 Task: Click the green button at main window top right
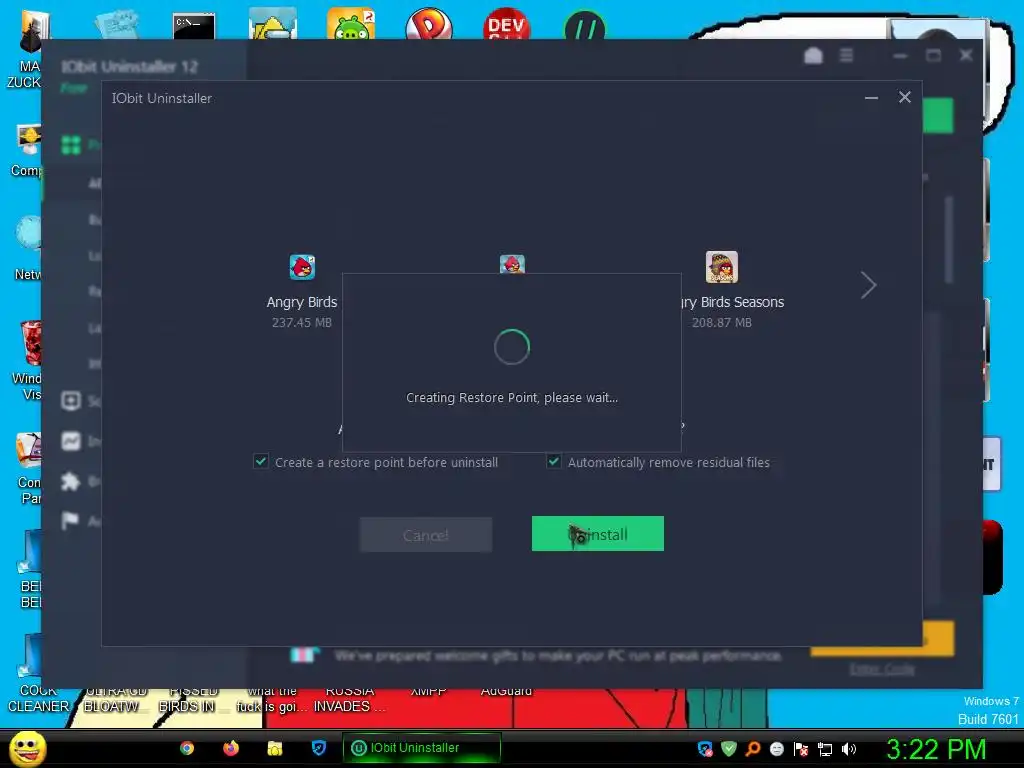pyautogui.click(x=938, y=116)
